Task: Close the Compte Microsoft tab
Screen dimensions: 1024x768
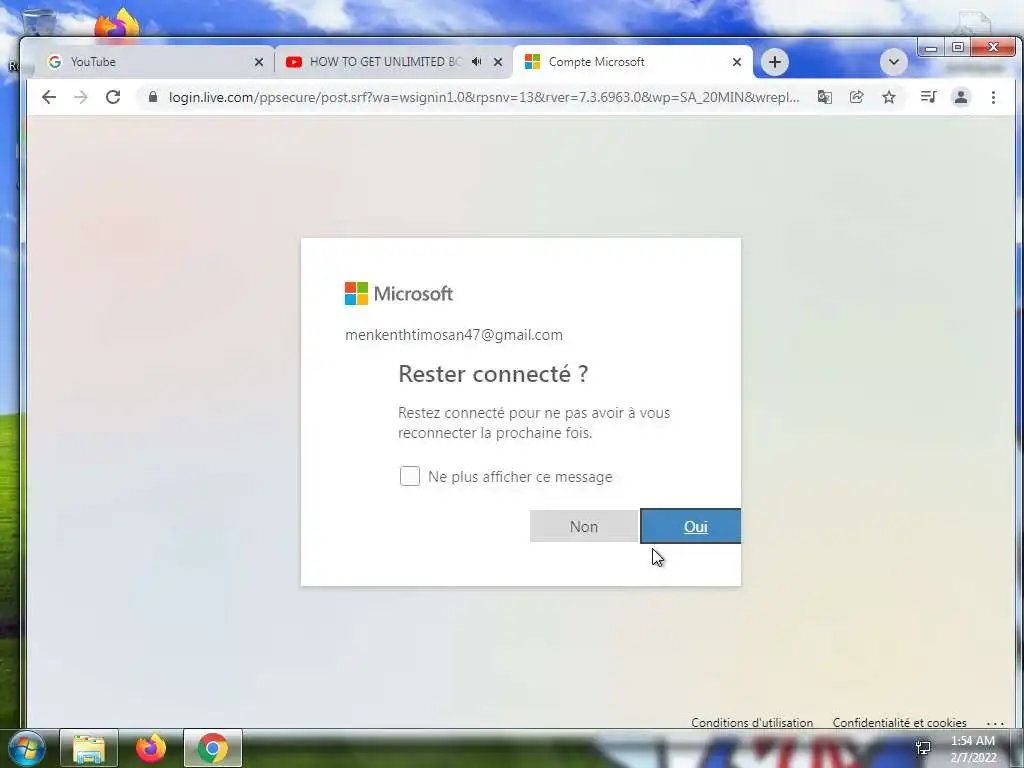Action: tap(737, 62)
